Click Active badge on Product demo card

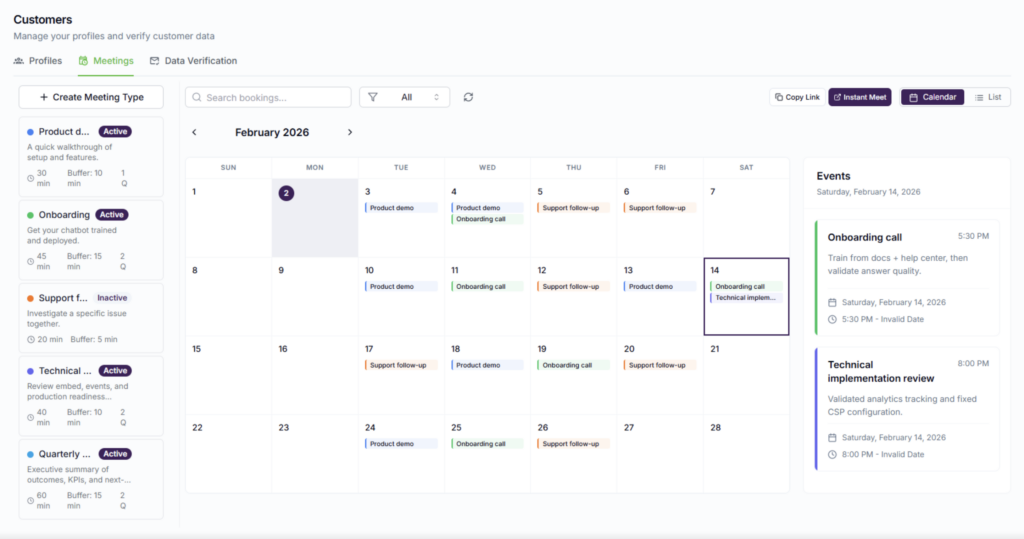coord(115,132)
